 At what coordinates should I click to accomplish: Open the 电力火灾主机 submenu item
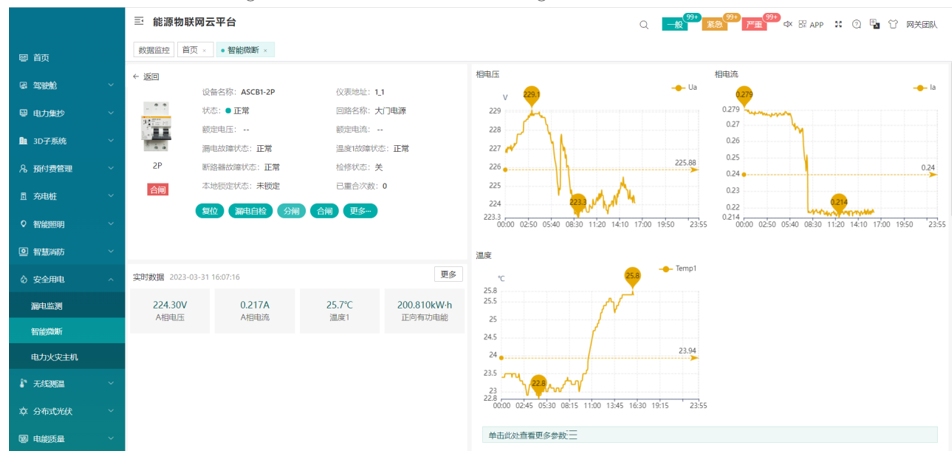pos(67,357)
